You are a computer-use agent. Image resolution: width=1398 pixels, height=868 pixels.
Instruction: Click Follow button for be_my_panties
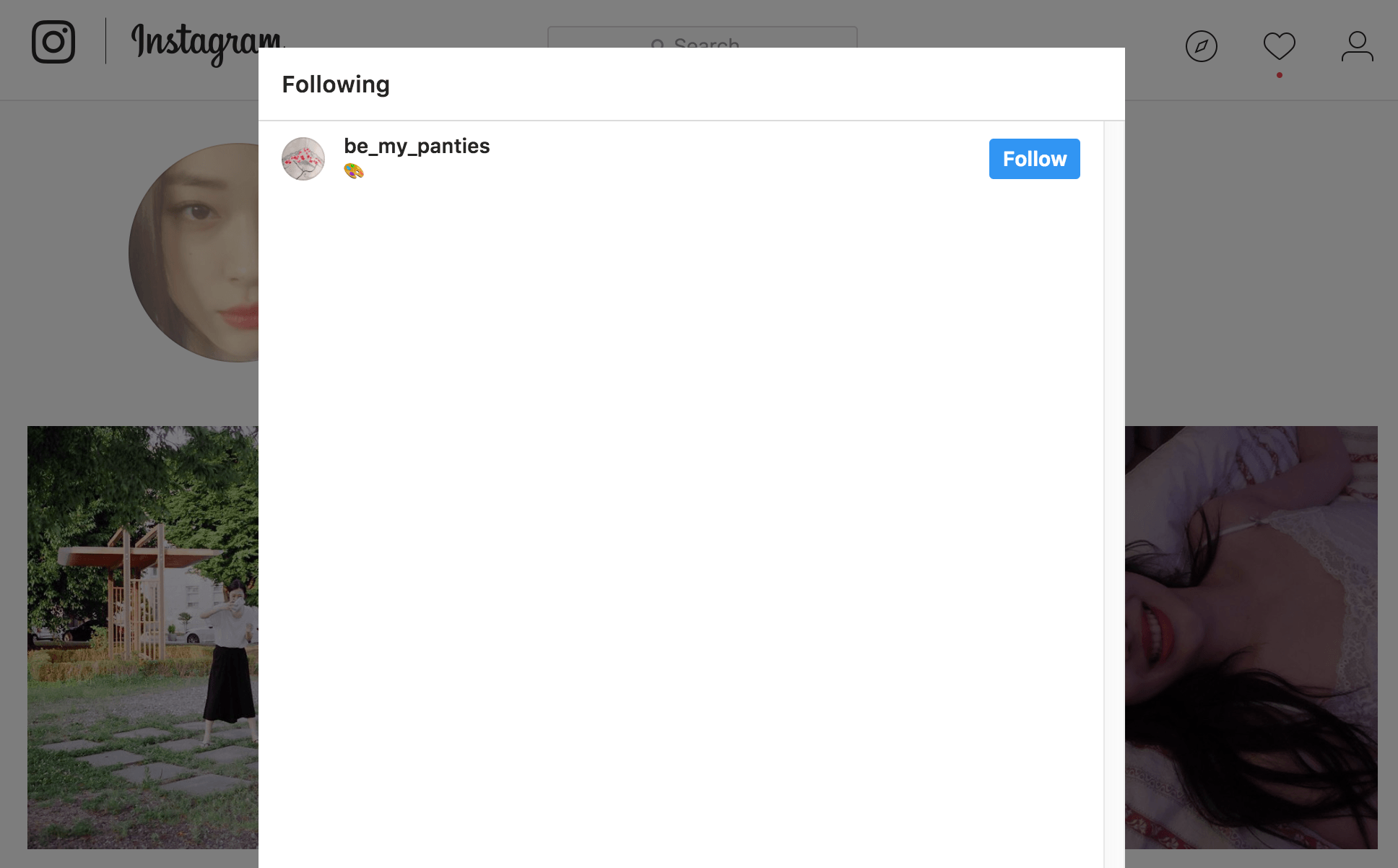click(x=1034, y=158)
